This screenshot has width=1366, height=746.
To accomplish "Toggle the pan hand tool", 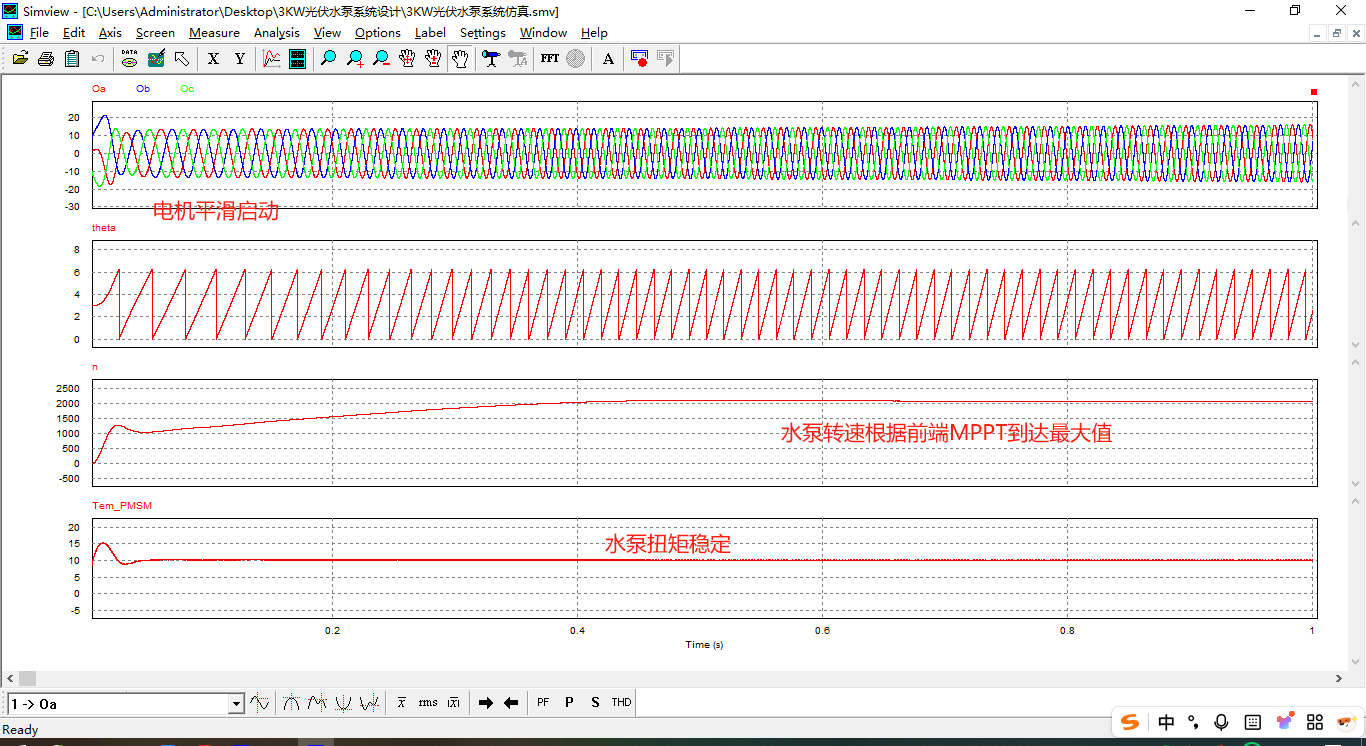I will click(x=460, y=59).
